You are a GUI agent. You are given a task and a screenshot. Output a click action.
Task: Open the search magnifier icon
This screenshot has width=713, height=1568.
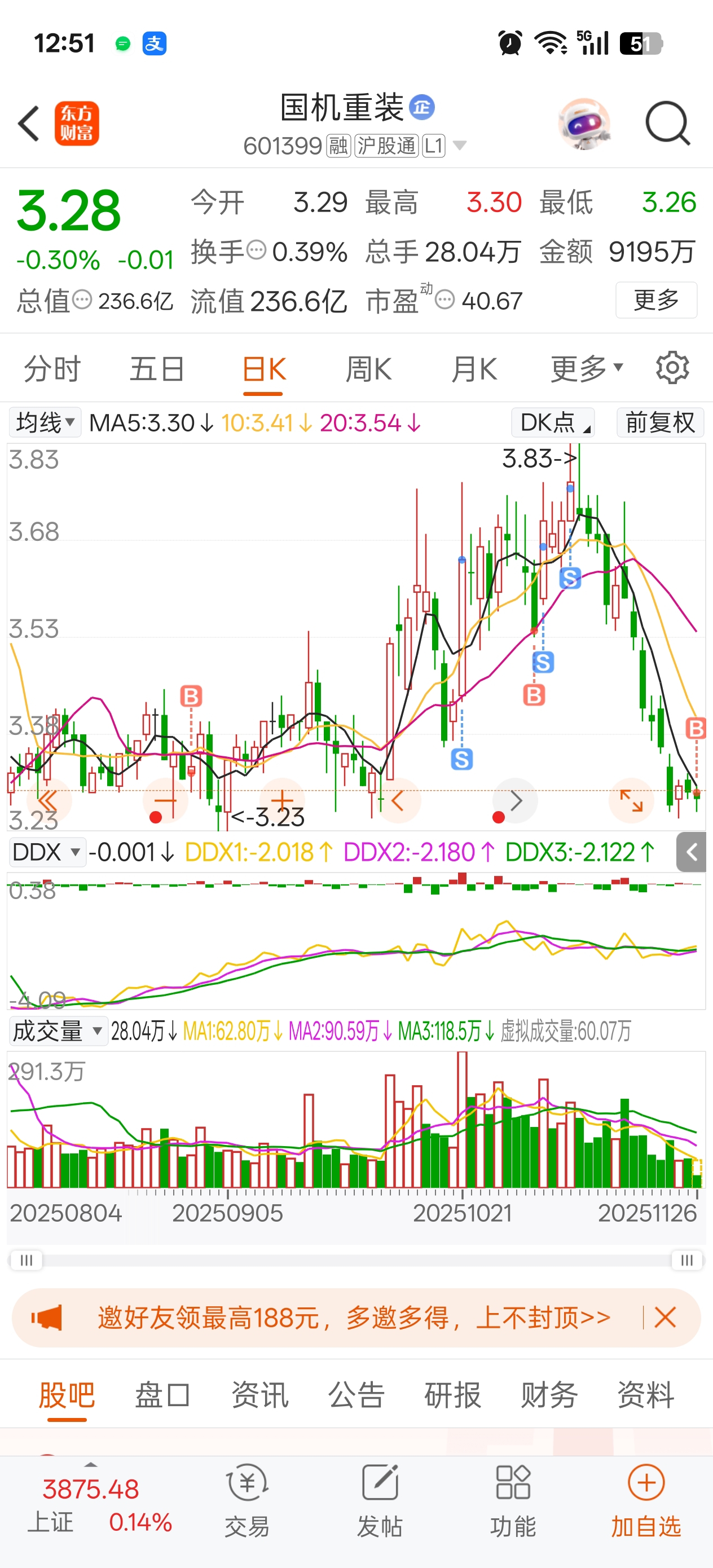coord(667,124)
